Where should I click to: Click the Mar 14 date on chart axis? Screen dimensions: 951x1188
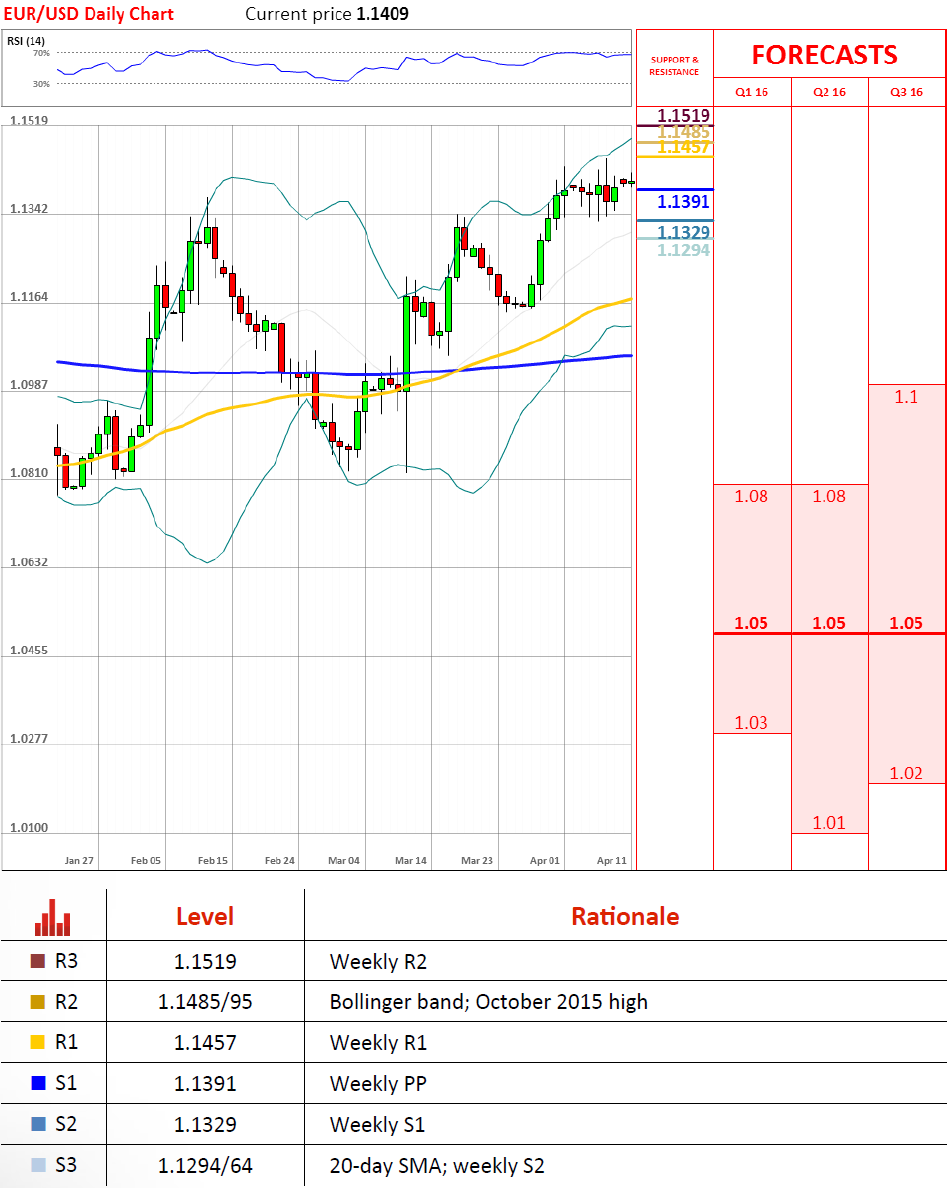(410, 860)
